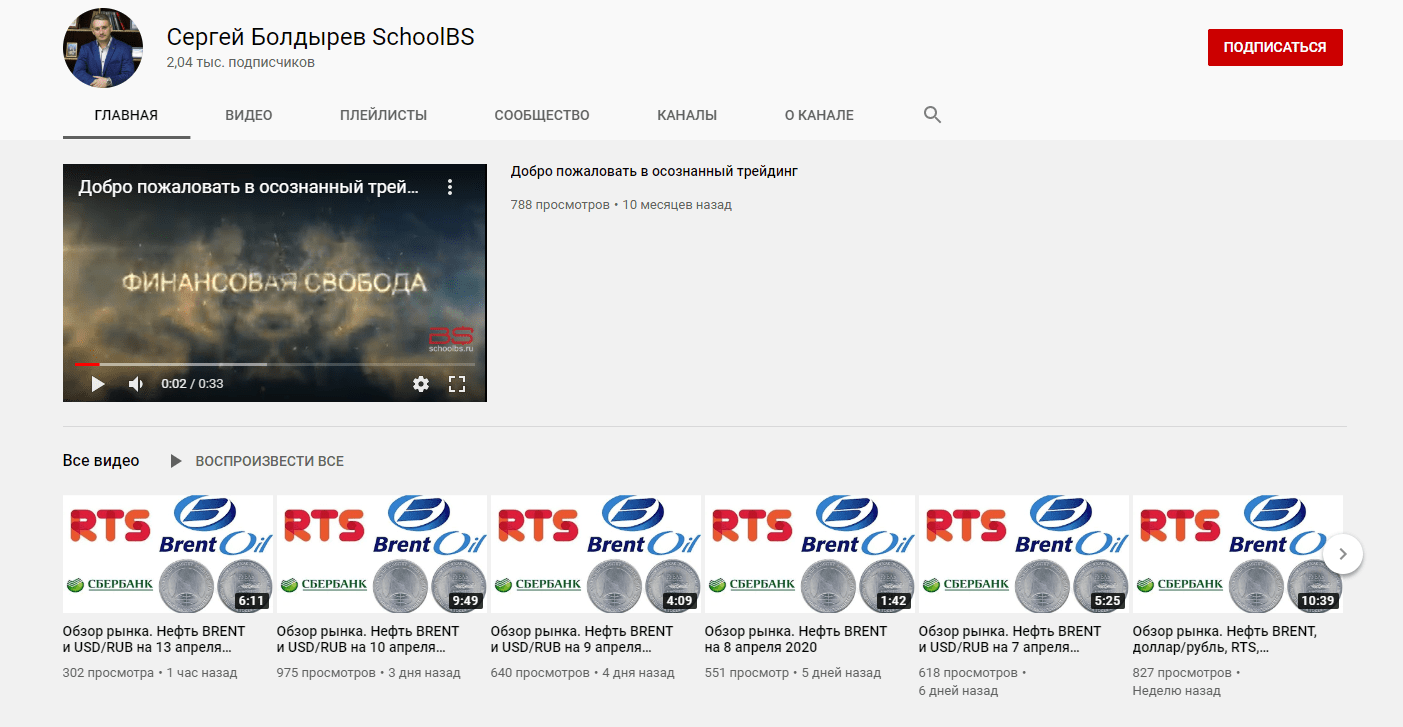Open the Плейлисты tab
Image resolution: width=1403 pixels, height=727 pixels.
[383, 115]
